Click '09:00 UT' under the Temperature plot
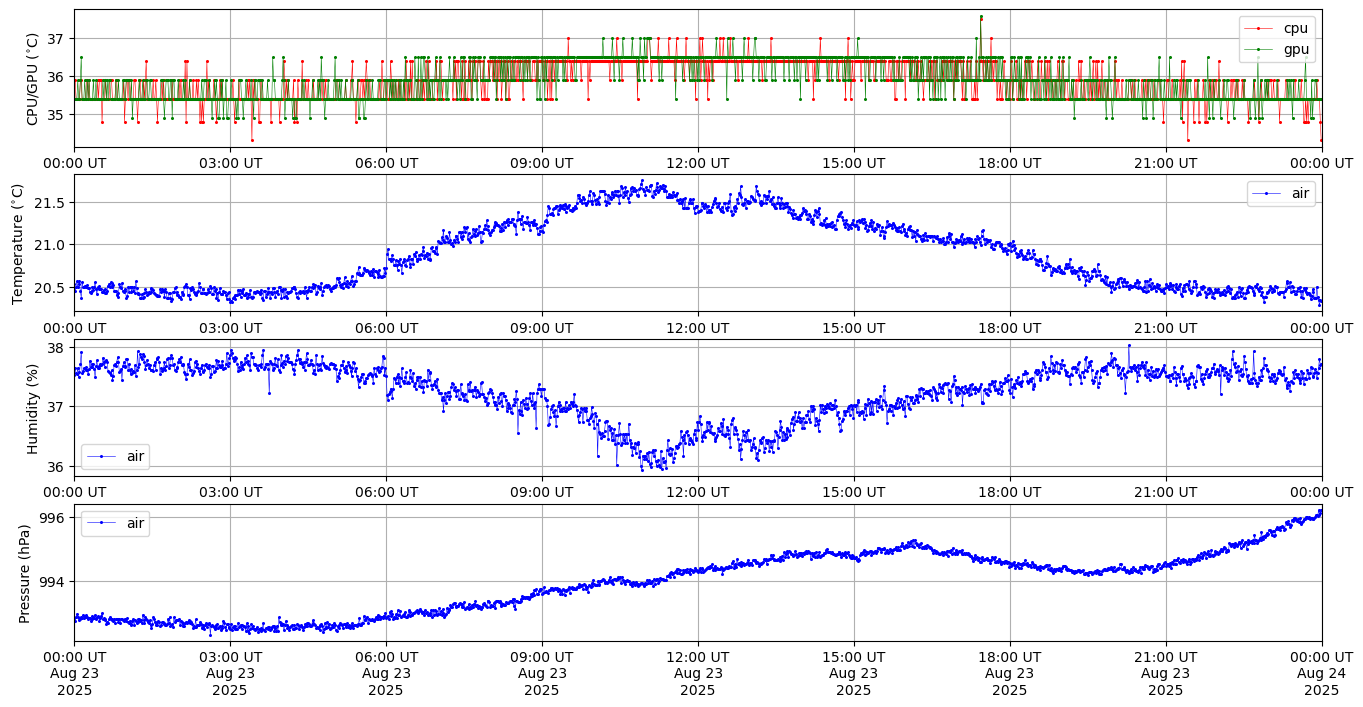The image size is (1363, 707). click(542, 327)
